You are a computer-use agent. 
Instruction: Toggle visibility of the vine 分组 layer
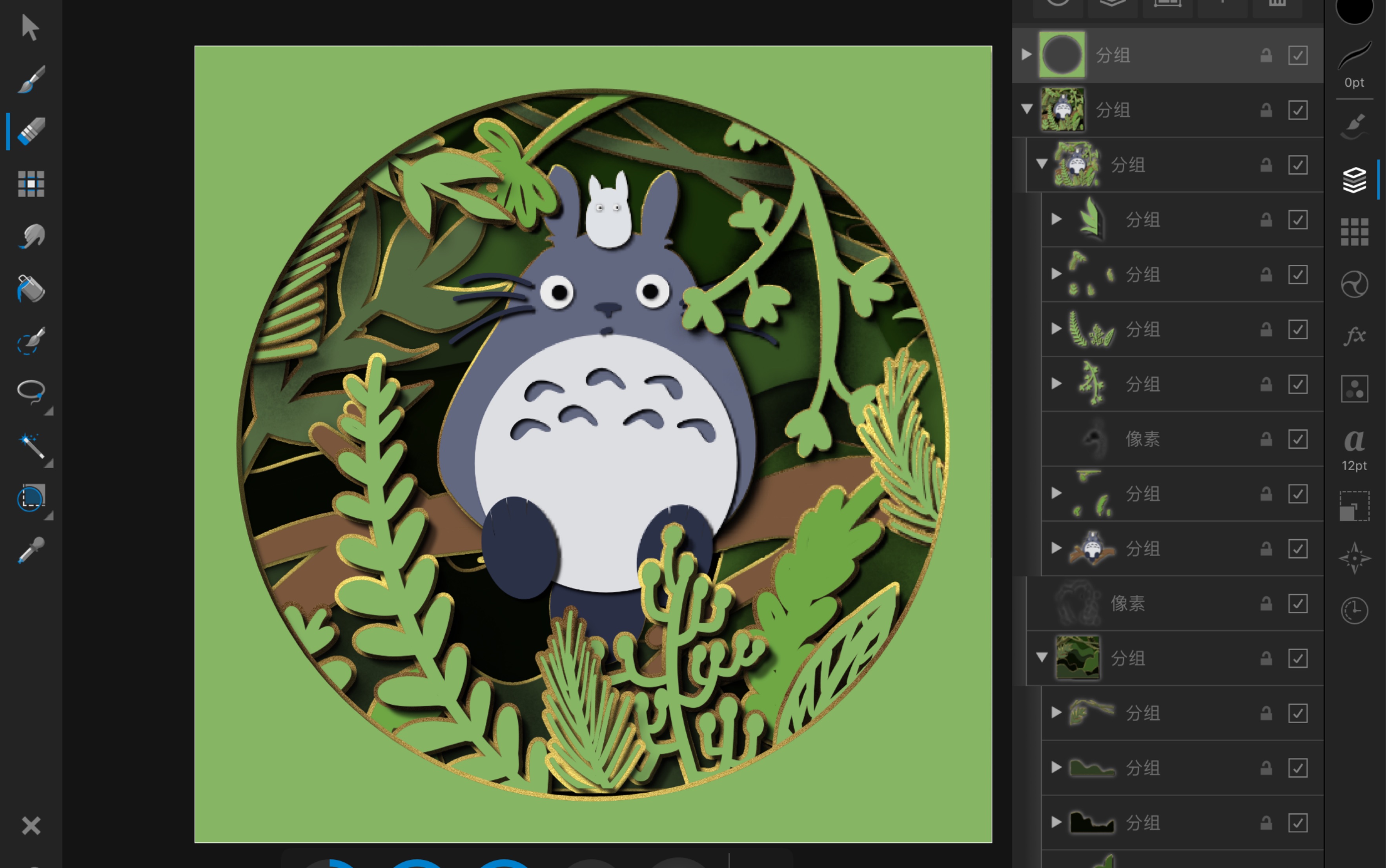pyautogui.click(x=1298, y=384)
